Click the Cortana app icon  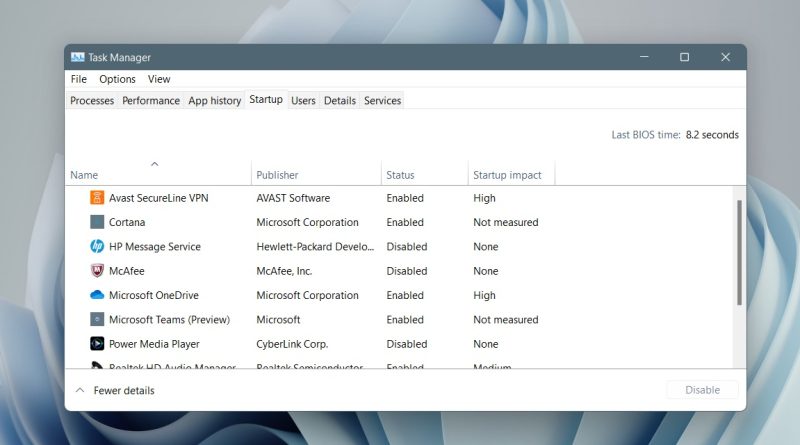coord(97,222)
